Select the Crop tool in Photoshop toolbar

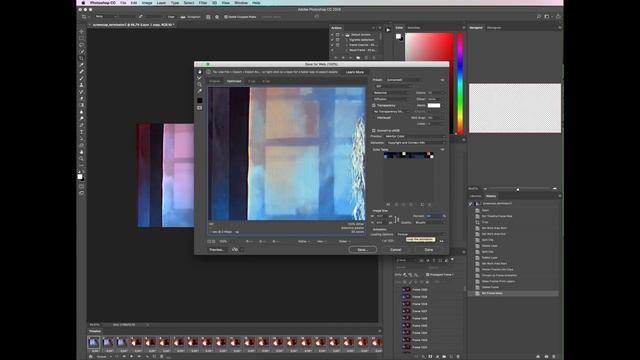coord(82,58)
